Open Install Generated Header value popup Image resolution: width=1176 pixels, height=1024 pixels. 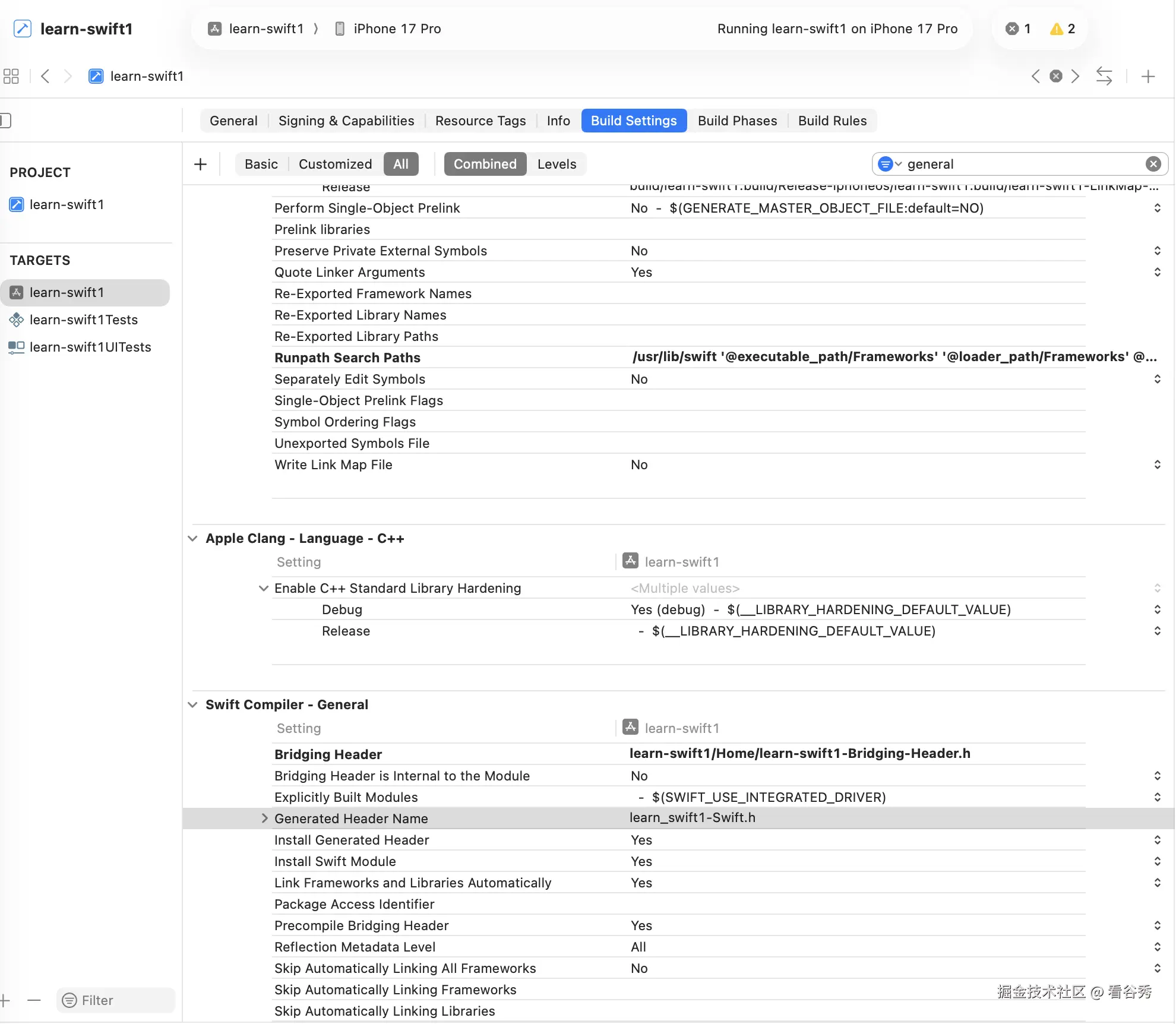(1157, 840)
